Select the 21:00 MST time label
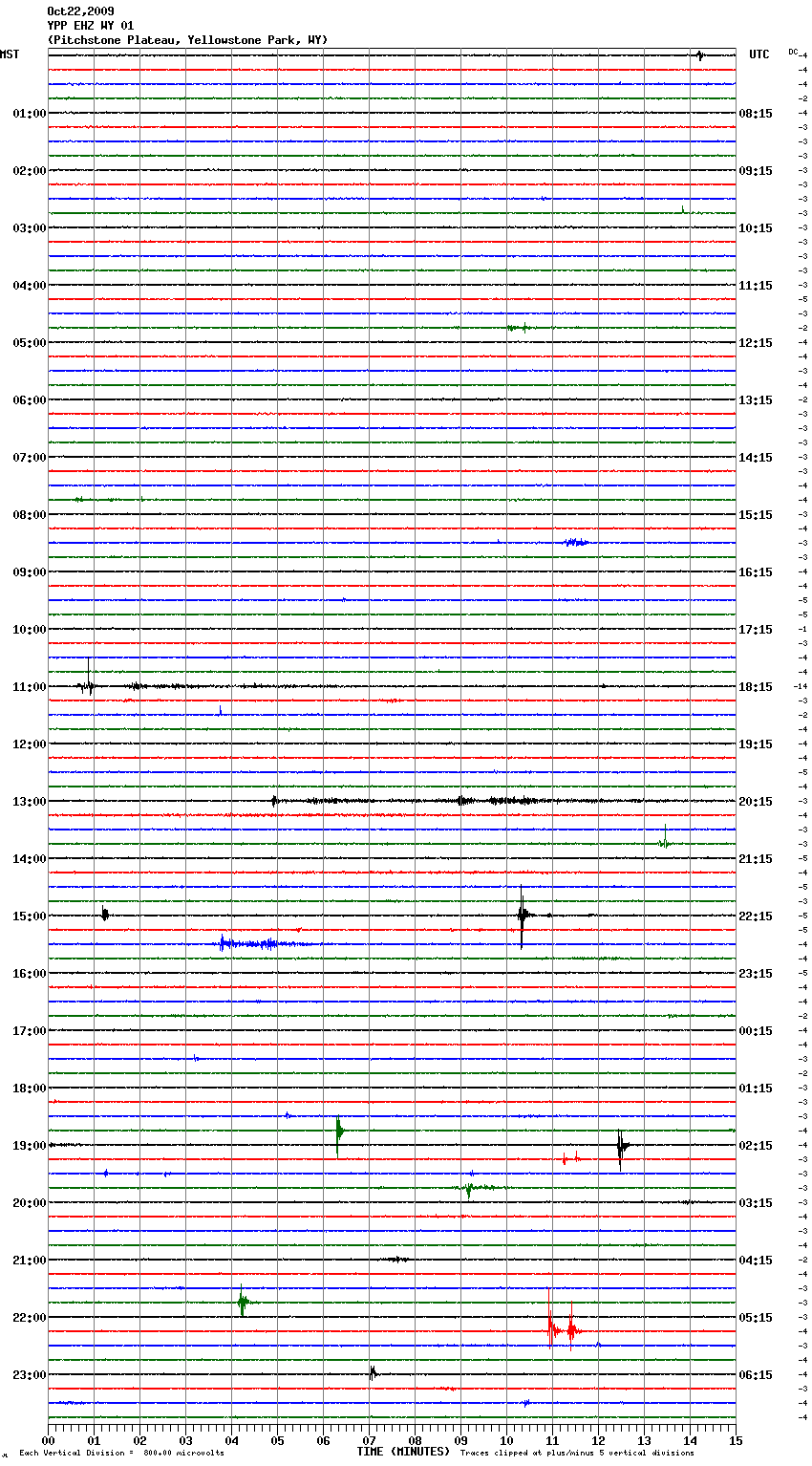The width and height of the screenshot is (812, 1466). [x=30, y=1261]
